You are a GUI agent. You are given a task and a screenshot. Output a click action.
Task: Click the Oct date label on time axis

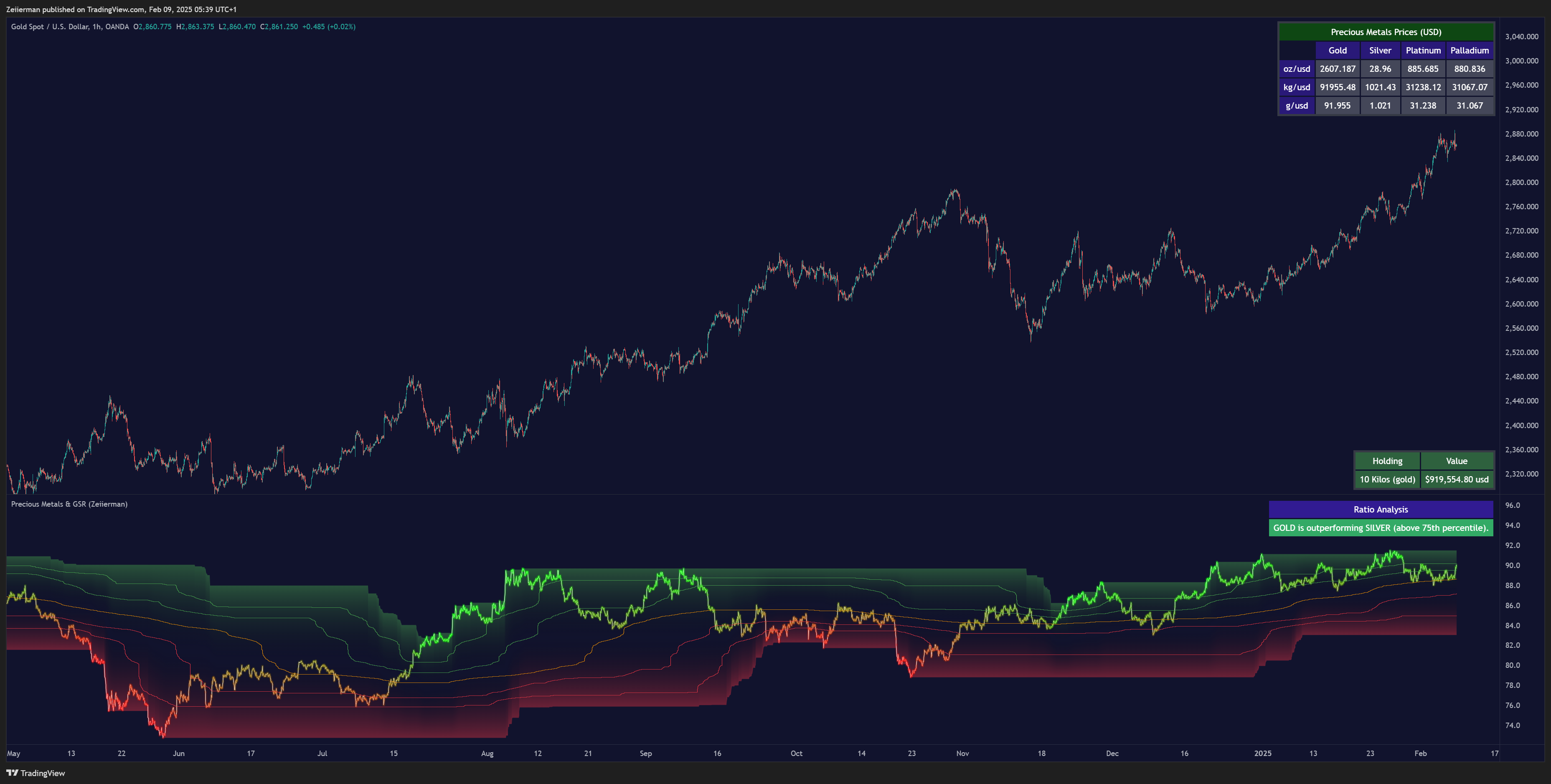click(797, 753)
